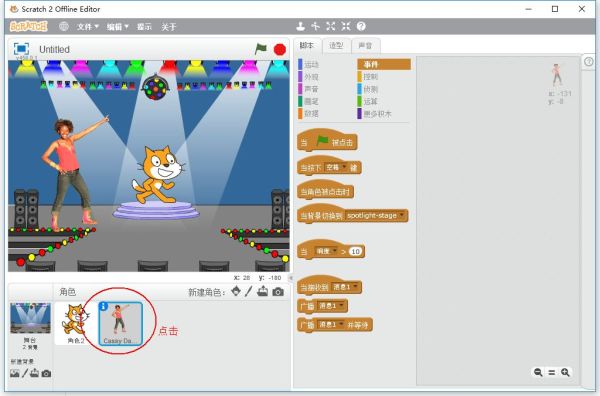Click the value 10 field in the loudness block
This screenshot has height=396, width=600.
(355, 251)
